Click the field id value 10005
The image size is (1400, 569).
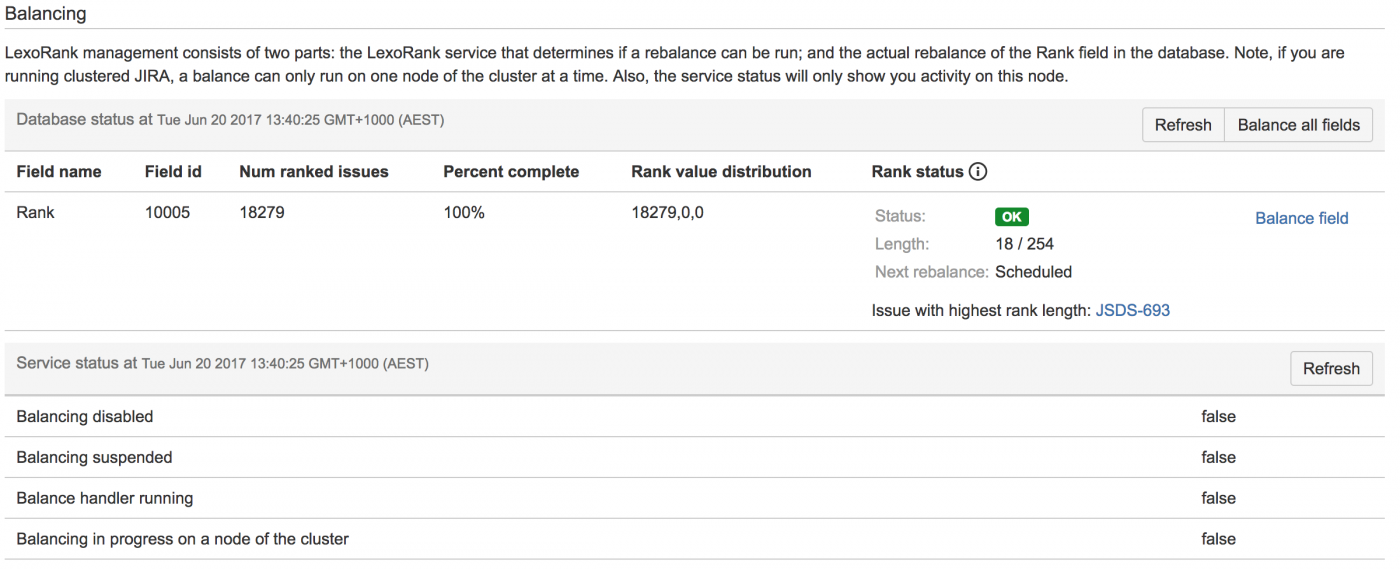pos(167,212)
